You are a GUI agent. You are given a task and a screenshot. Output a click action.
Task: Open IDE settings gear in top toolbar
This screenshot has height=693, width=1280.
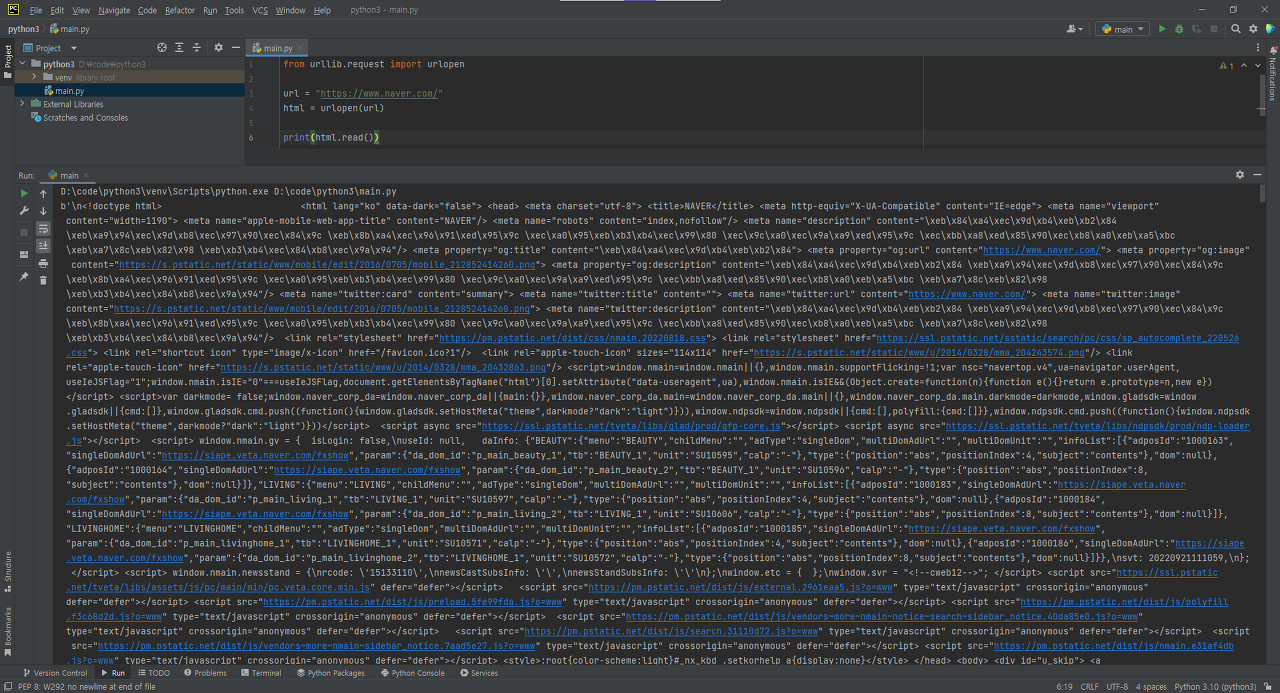point(1254,29)
